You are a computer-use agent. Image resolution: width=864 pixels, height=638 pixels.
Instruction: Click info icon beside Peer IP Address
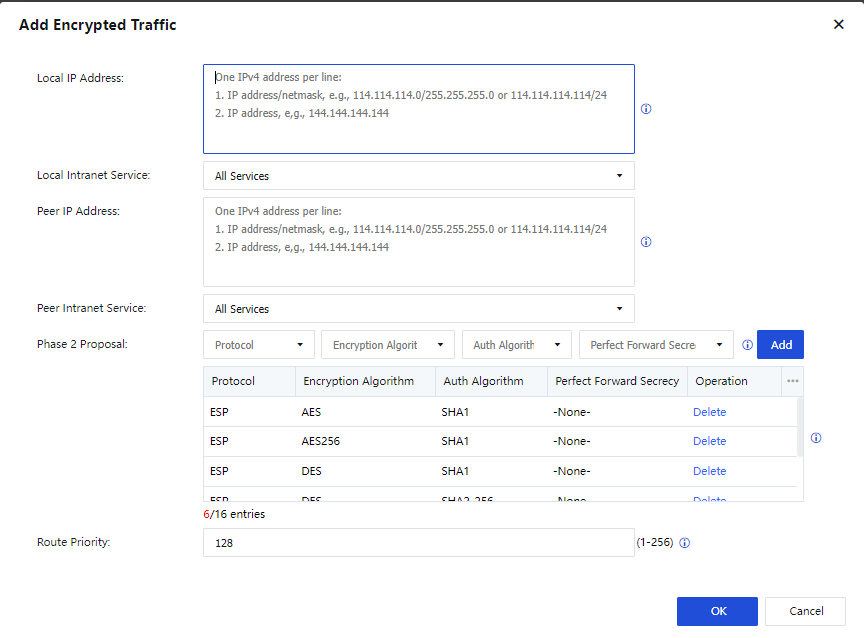[646, 242]
